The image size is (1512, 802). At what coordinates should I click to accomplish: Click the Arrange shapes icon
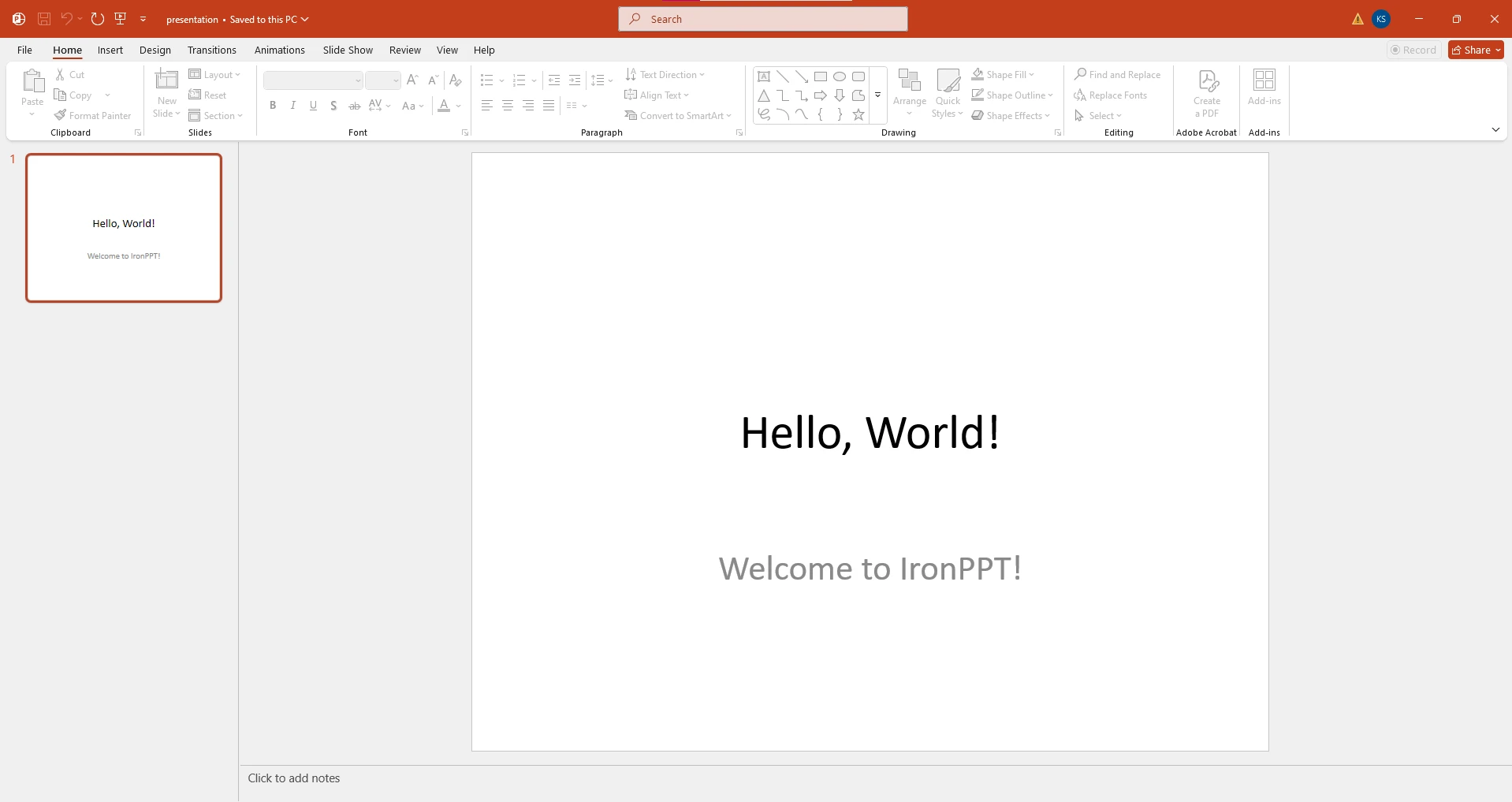point(909,81)
